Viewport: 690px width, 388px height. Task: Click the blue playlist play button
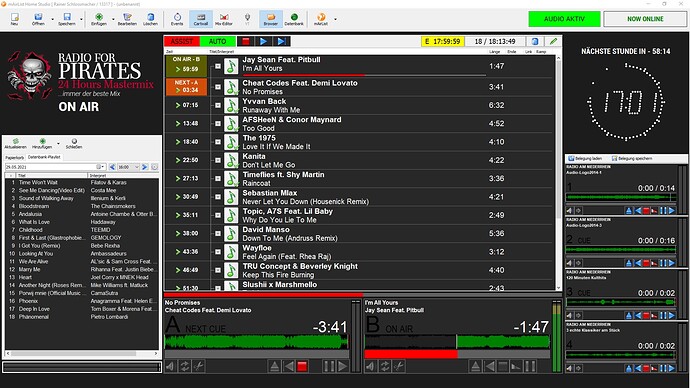(x=263, y=41)
